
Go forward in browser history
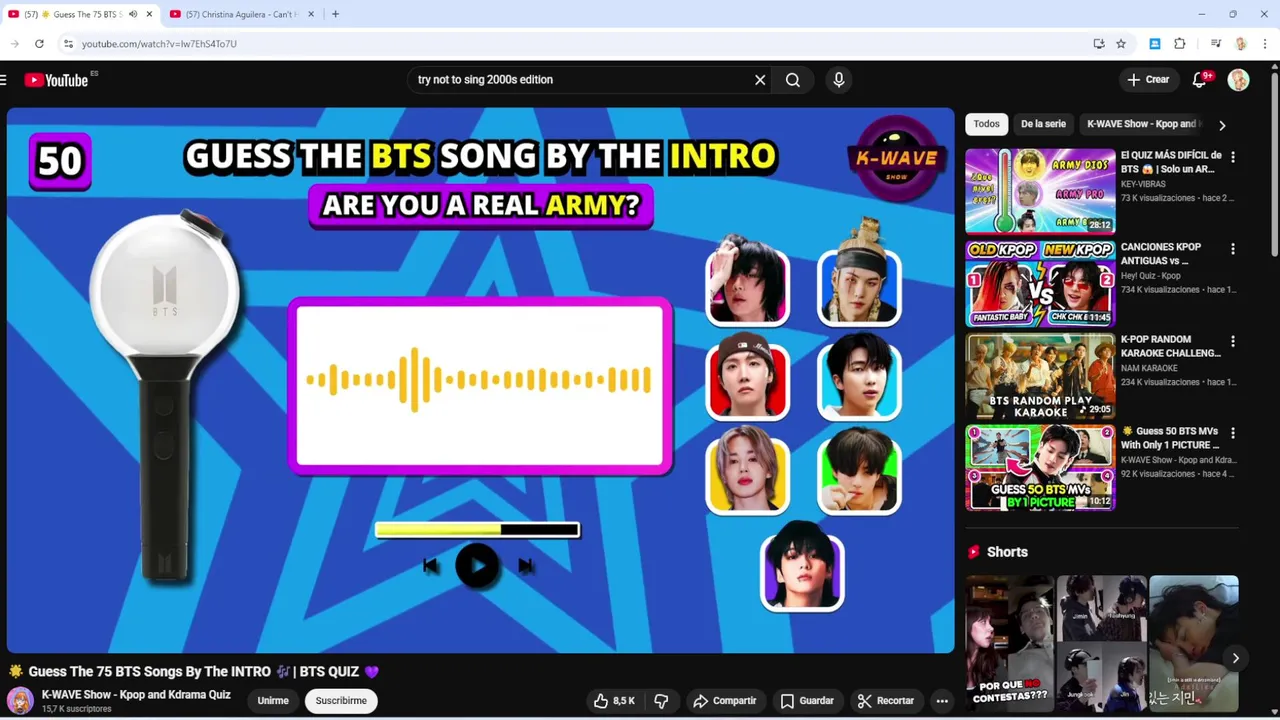pos(14,44)
